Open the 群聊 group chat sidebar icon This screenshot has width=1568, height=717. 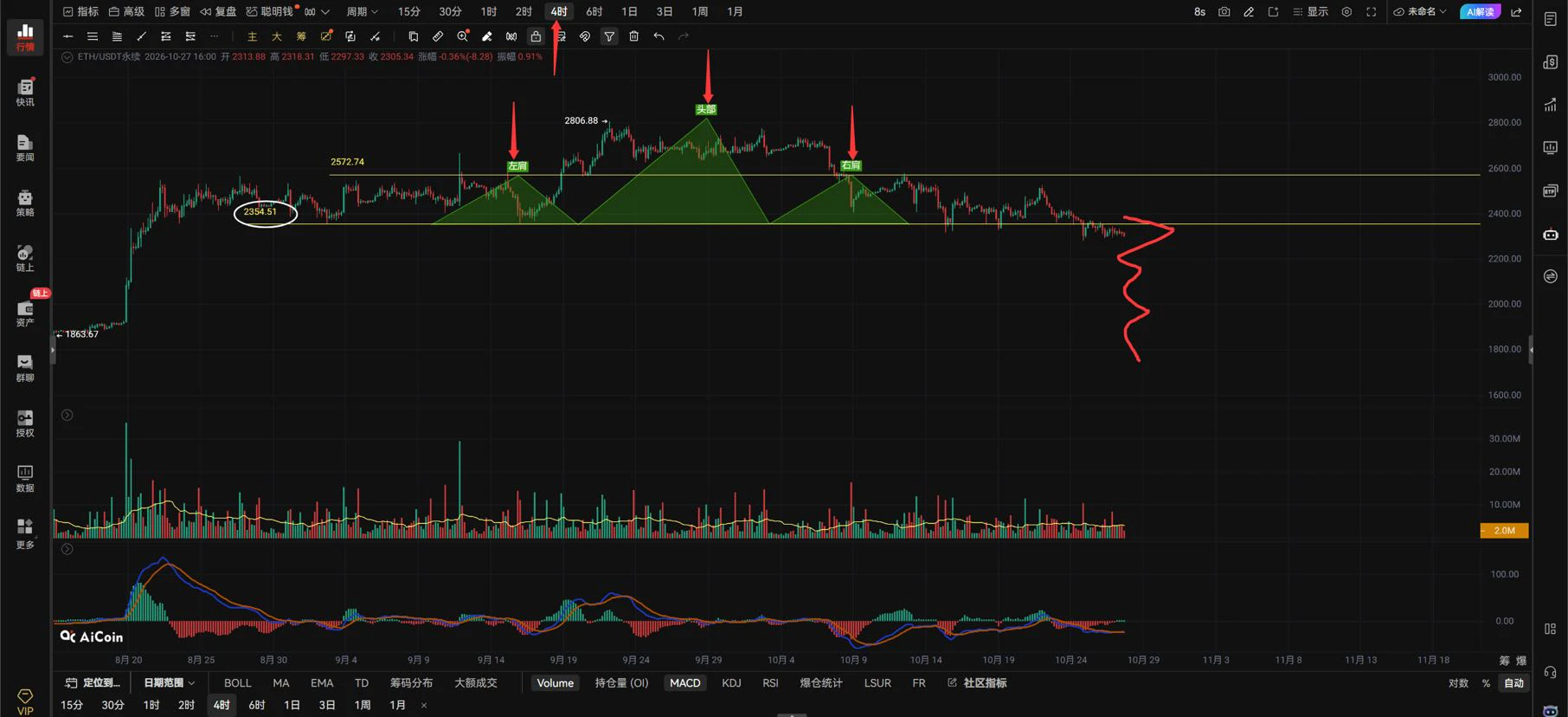tap(25, 368)
